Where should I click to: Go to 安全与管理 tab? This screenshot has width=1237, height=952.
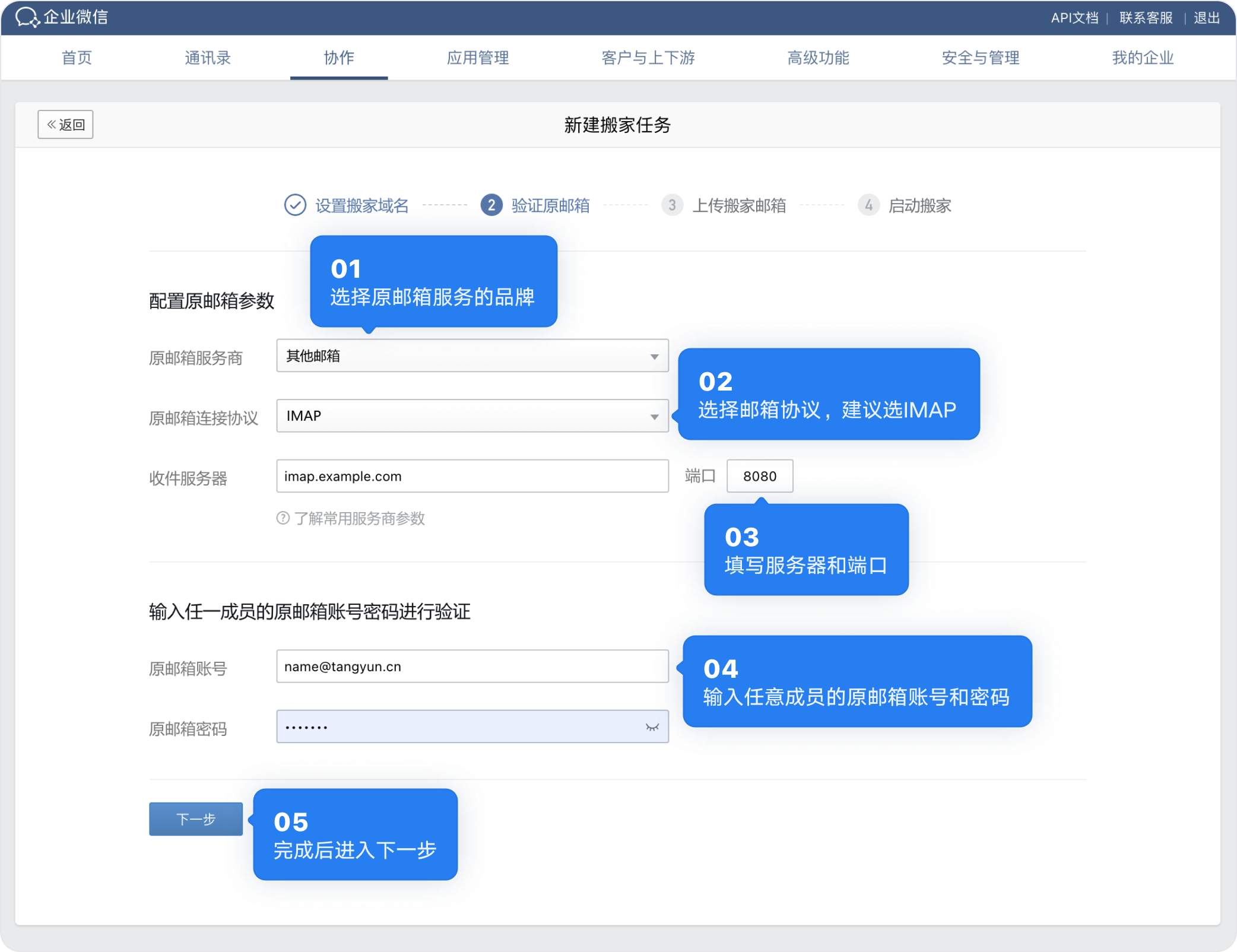[x=980, y=58]
